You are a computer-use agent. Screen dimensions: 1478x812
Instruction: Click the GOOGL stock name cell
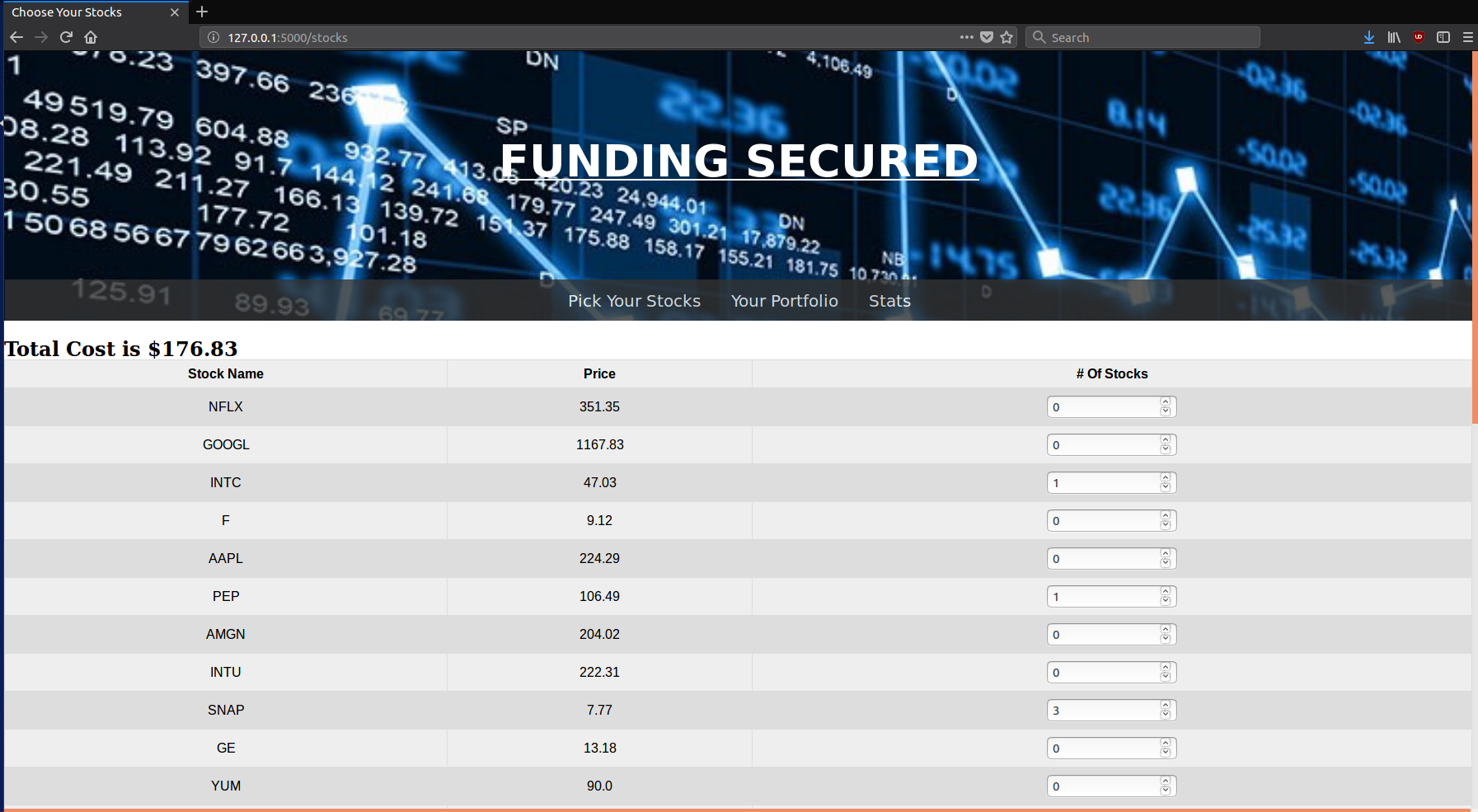pos(226,444)
